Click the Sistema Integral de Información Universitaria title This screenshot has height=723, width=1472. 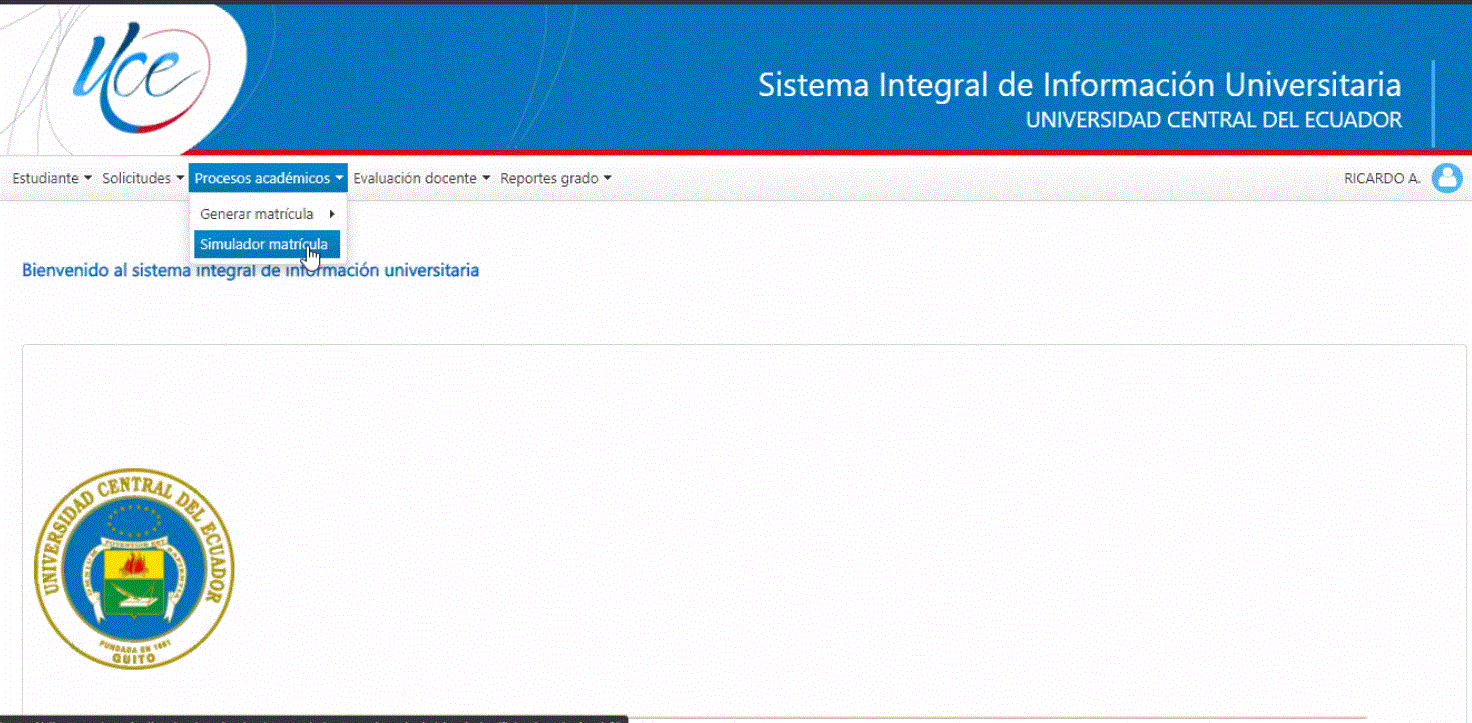tap(1080, 84)
